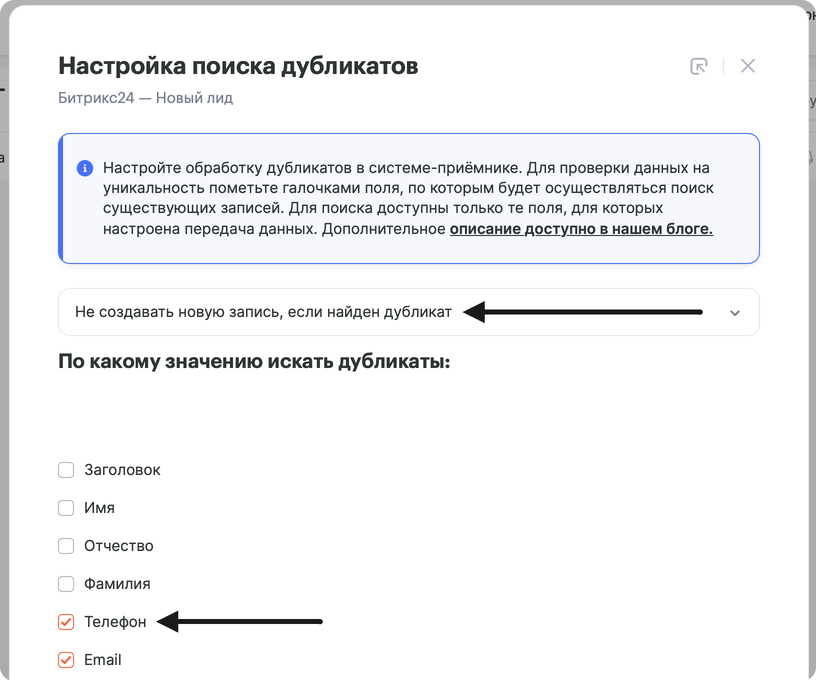Click the По какому значению искать дубликаты heading
Viewport: 816px width, 681px height.
click(254, 362)
